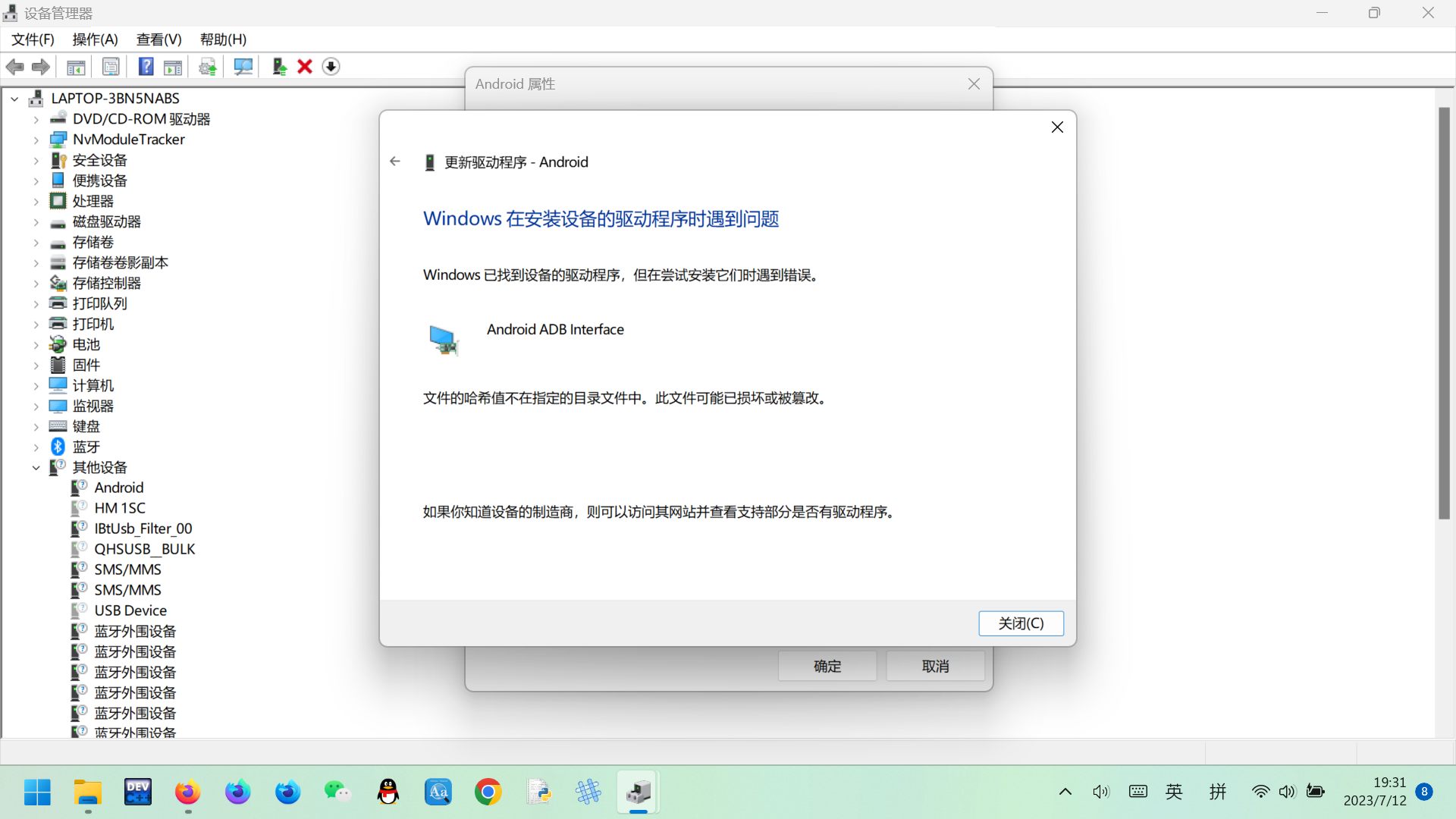Expand the 安全设备 category
Screen dimensions: 1456x819
coord(36,160)
